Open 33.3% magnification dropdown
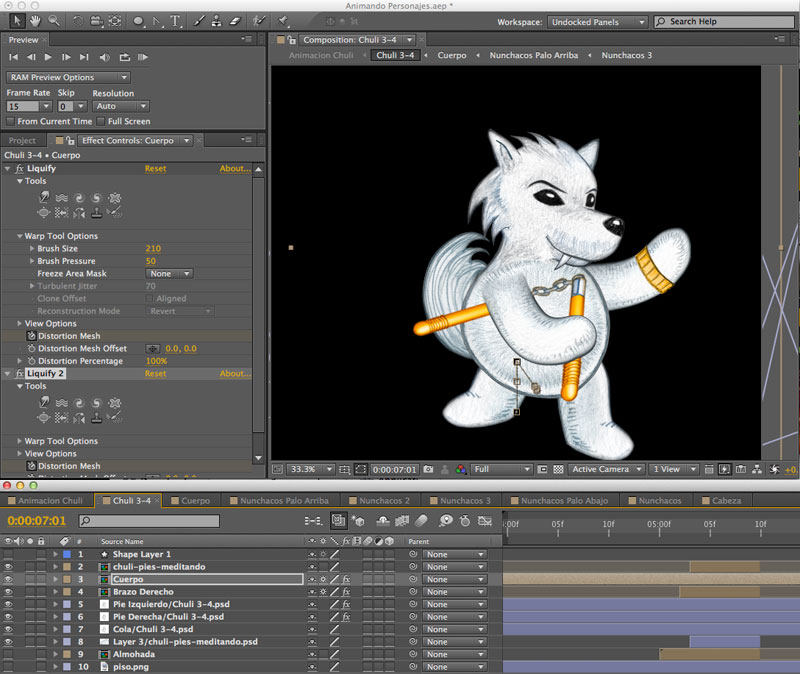800x674 pixels. pyautogui.click(x=311, y=469)
